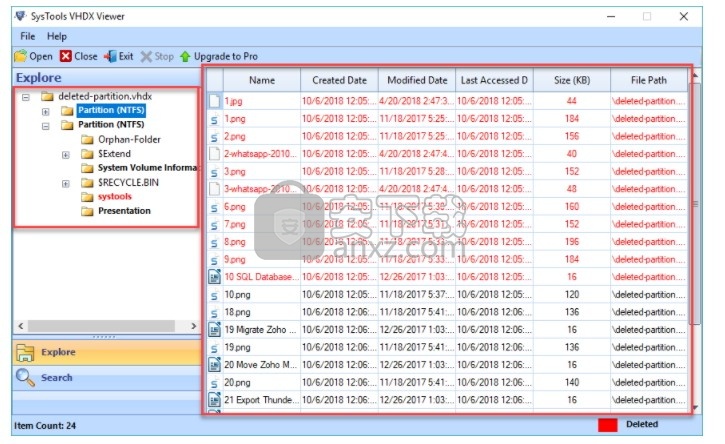
Task: Select the System Volume Information folder
Action: (x=147, y=167)
